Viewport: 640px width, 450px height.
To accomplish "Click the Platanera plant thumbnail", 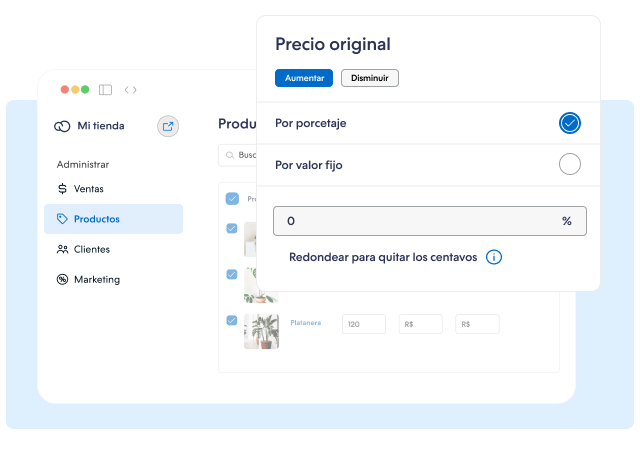I will [261, 331].
